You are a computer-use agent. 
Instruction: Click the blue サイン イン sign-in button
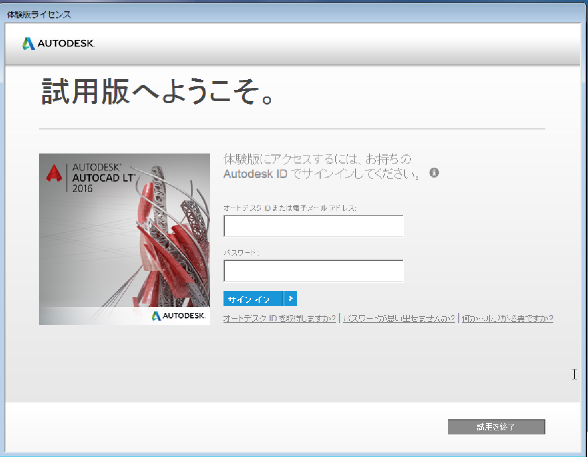[260, 299]
